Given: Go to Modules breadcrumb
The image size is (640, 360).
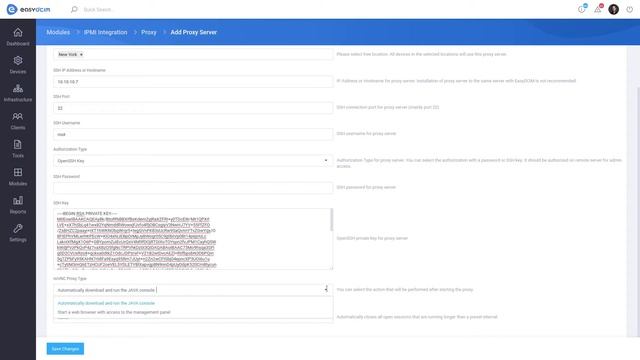Looking at the screenshot, I should pos(58,32).
